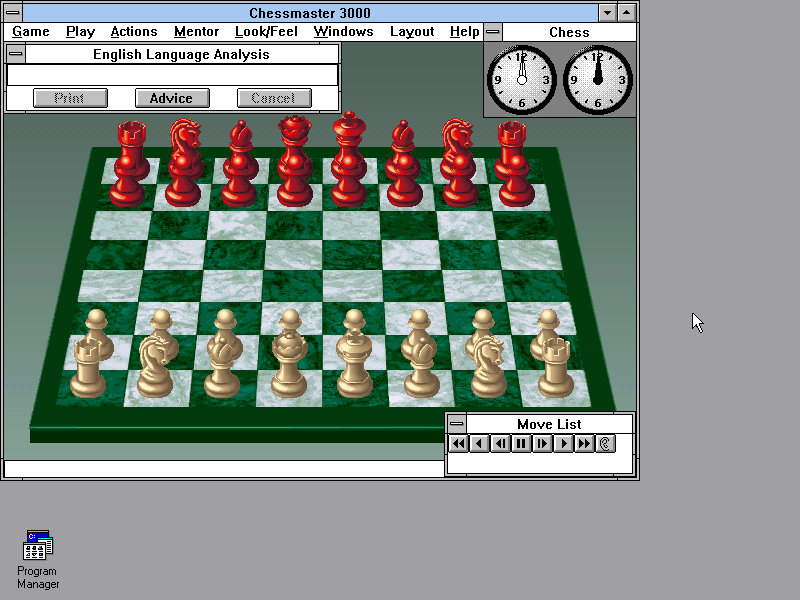Select the white kingside bishop

[422, 368]
